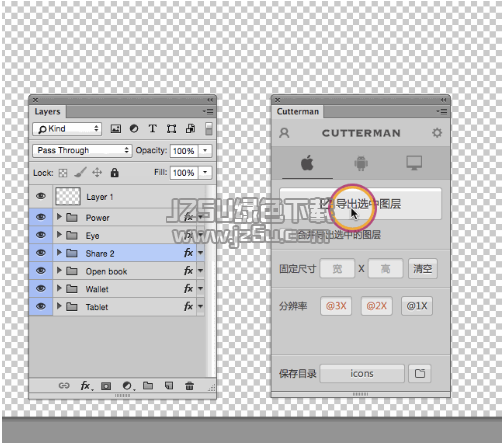Filter layers by smart object icon
Viewport: 503px width, 443px height.
coord(190,129)
